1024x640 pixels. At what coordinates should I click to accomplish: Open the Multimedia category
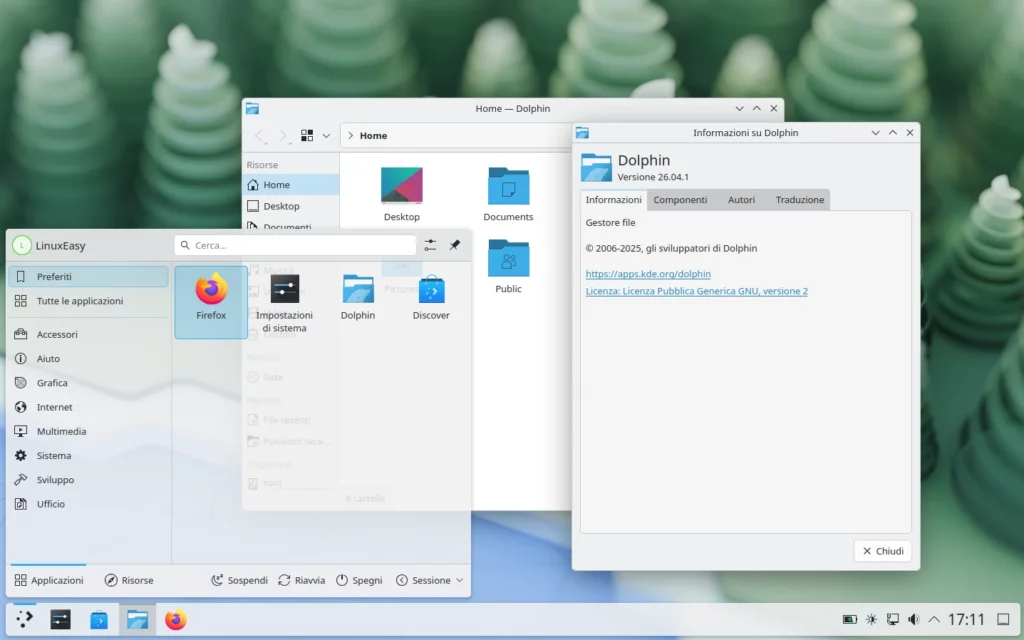pos(89,431)
